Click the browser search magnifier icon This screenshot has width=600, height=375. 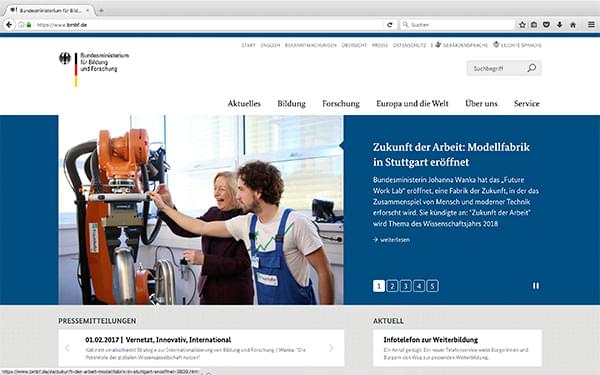pyautogui.click(x=405, y=25)
